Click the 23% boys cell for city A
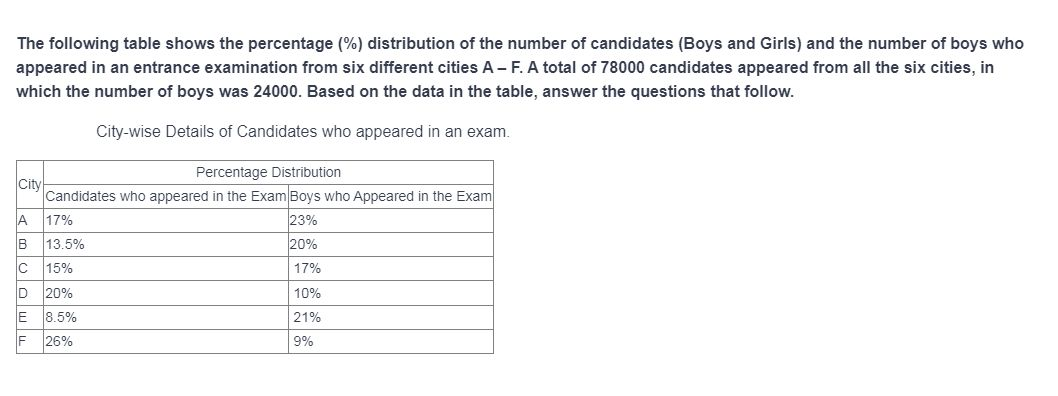Image resolution: width=1058 pixels, height=396 pixels. pyautogui.click(x=391, y=221)
